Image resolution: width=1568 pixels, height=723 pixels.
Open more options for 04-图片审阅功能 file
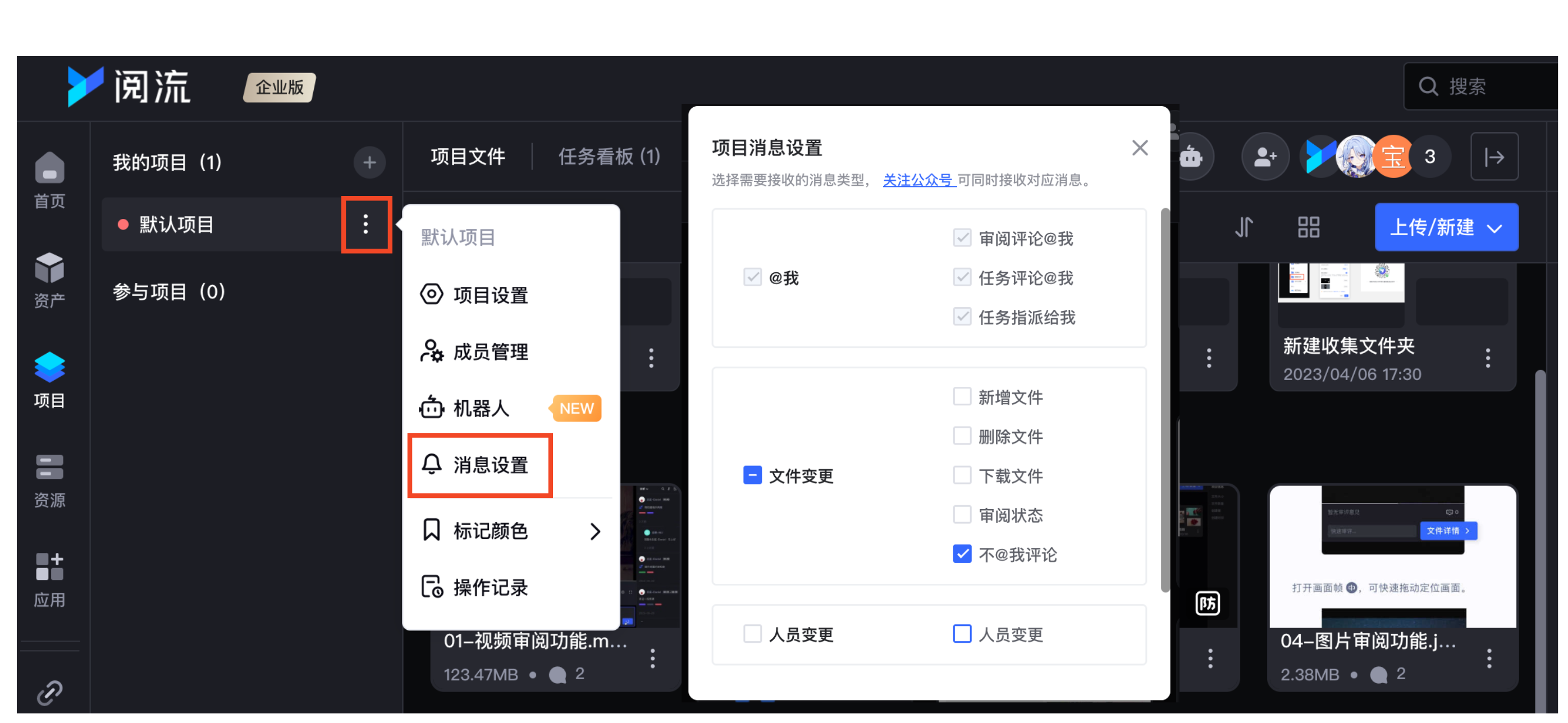pyautogui.click(x=1489, y=658)
